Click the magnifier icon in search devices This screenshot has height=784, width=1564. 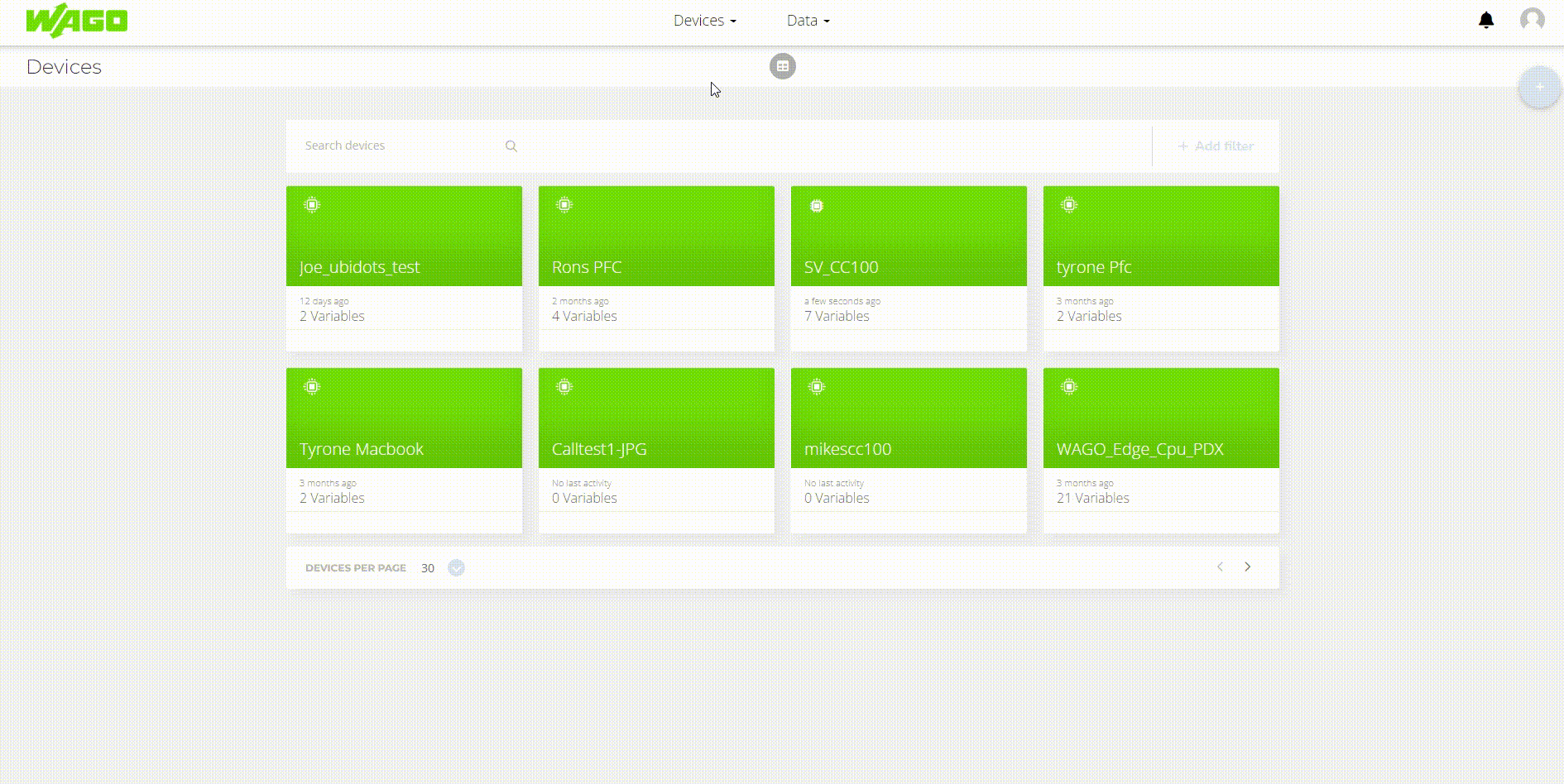click(x=511, y=146)
